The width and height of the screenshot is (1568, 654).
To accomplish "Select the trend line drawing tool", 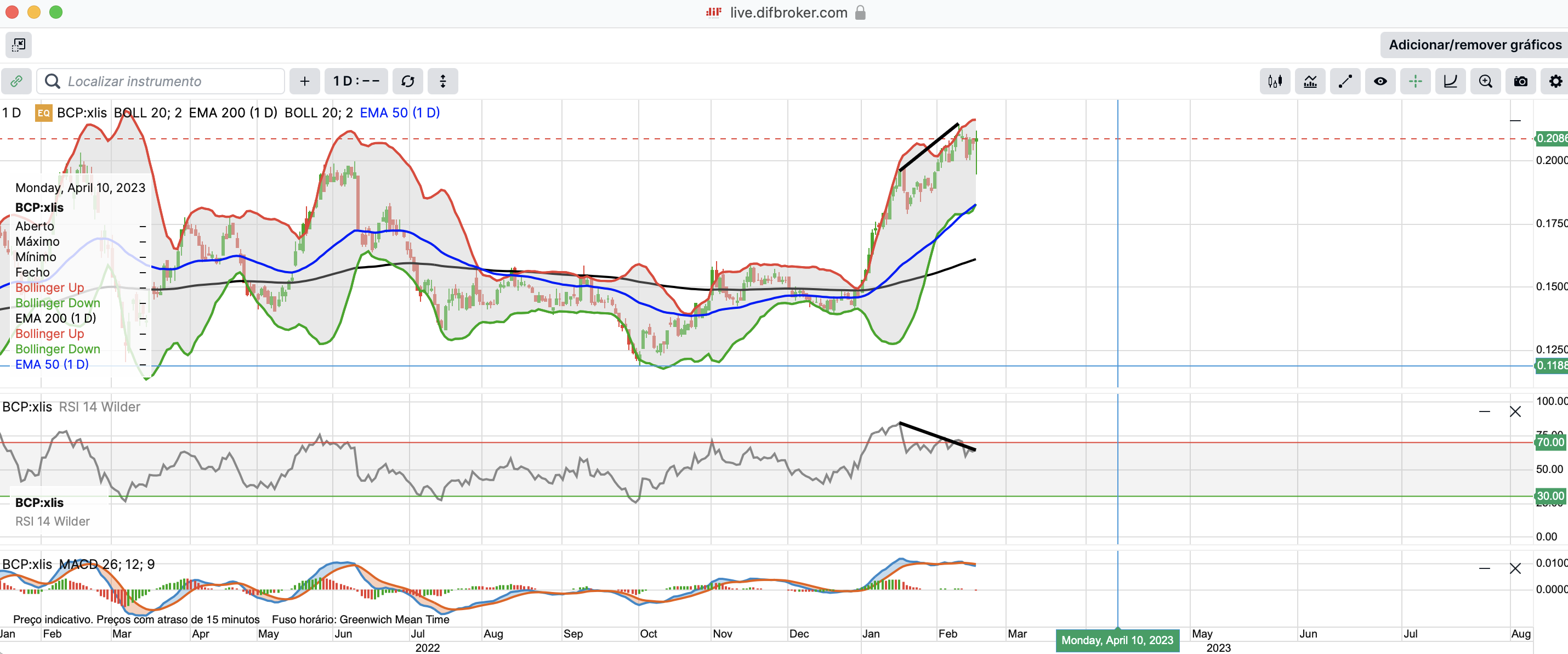I will (x=1345, y=81).
